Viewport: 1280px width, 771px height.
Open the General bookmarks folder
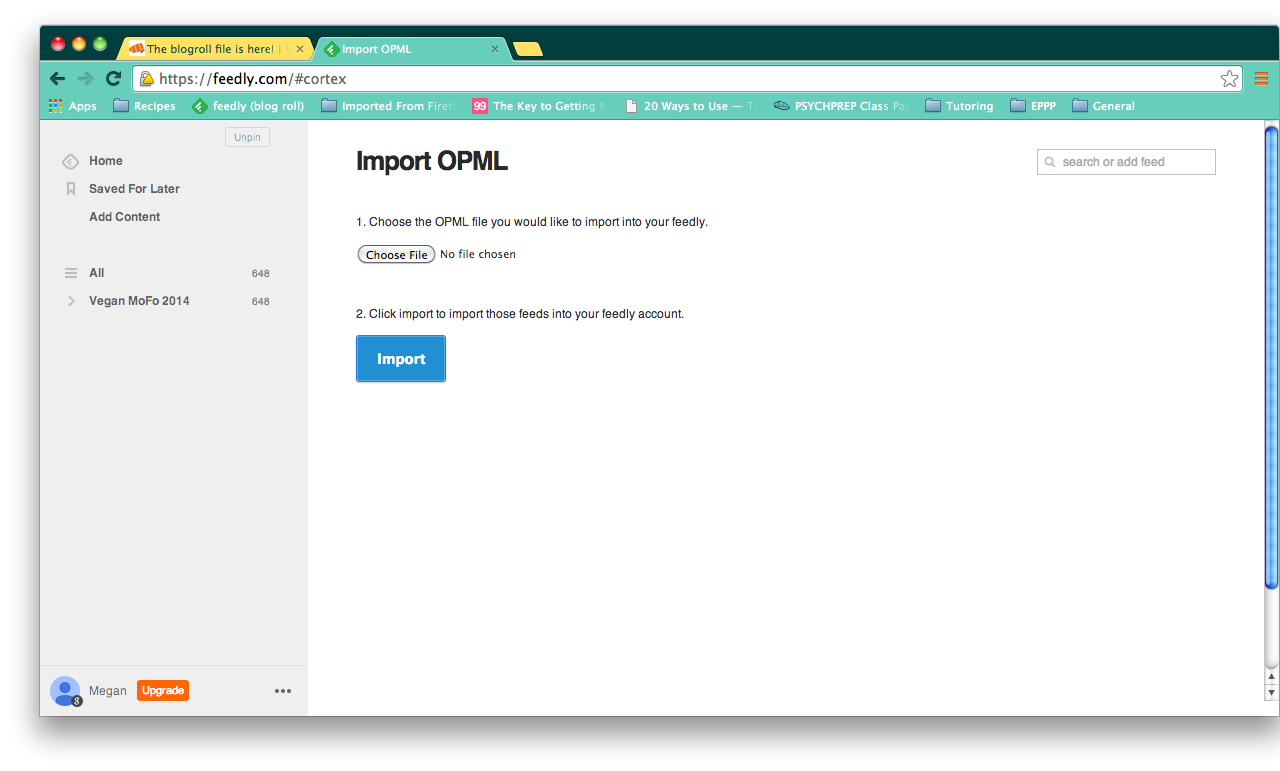(x=1103, y=106)
